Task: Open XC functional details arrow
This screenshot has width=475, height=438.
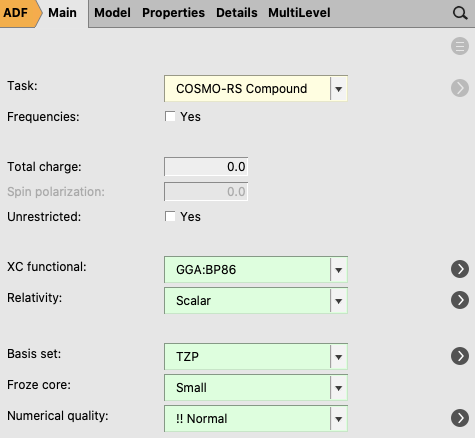Action: pyautogui.click(x=460, y=269)
